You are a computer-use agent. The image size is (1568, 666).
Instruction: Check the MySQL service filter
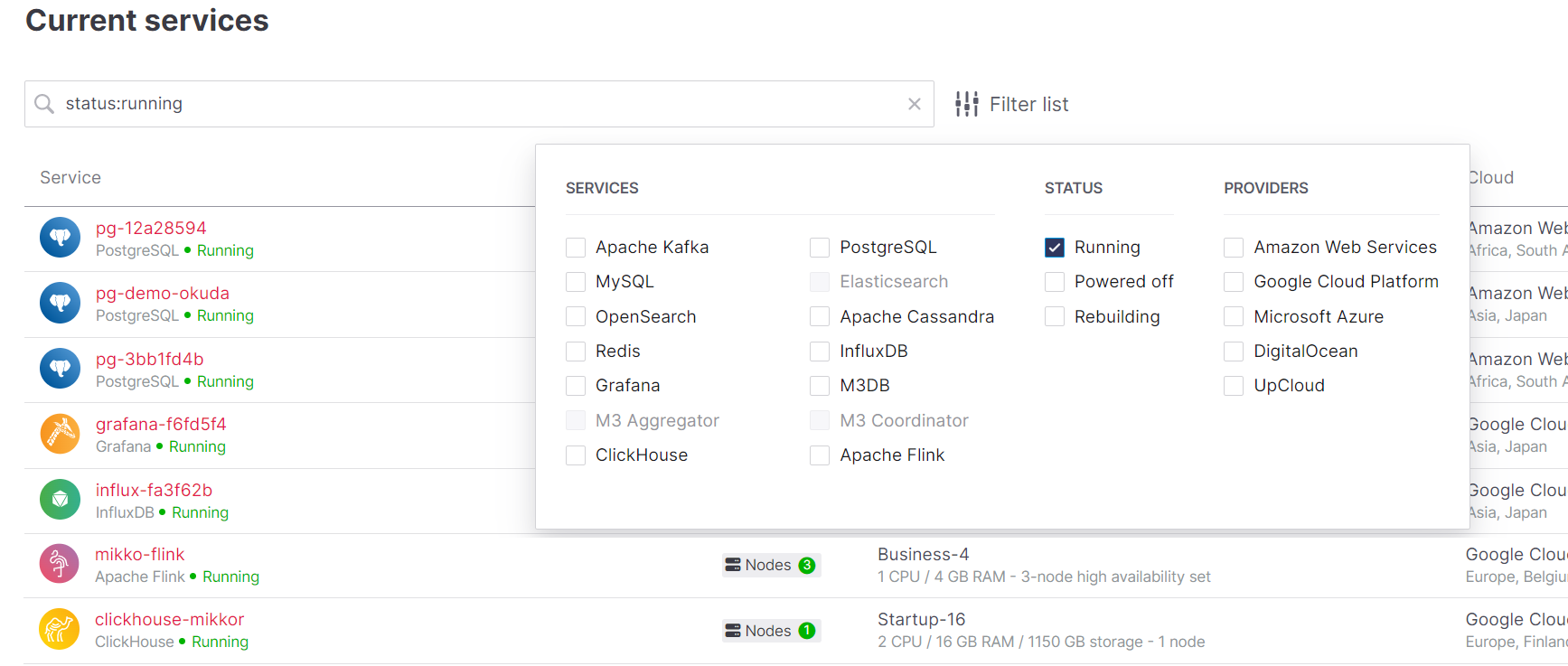point(576,282)
